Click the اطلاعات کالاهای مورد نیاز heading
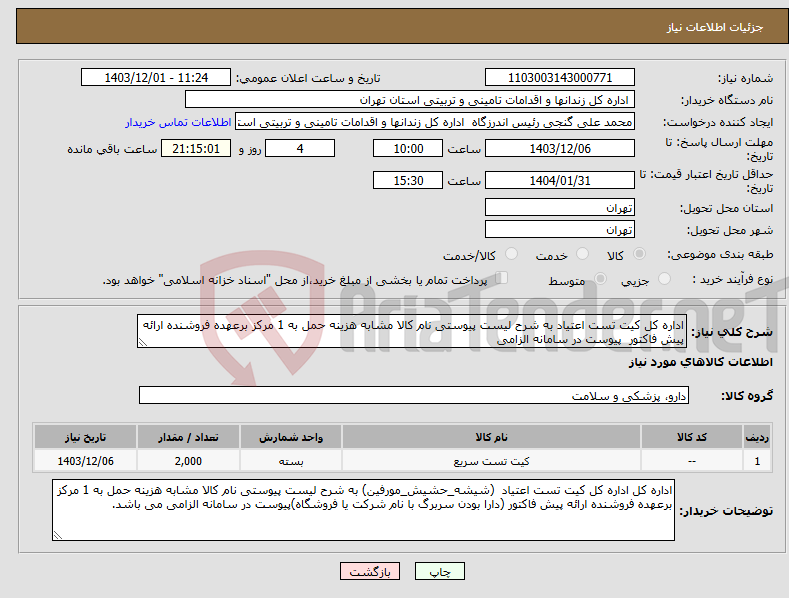Image resolution: width=789 pixels, height=598 pixels. 700,362
